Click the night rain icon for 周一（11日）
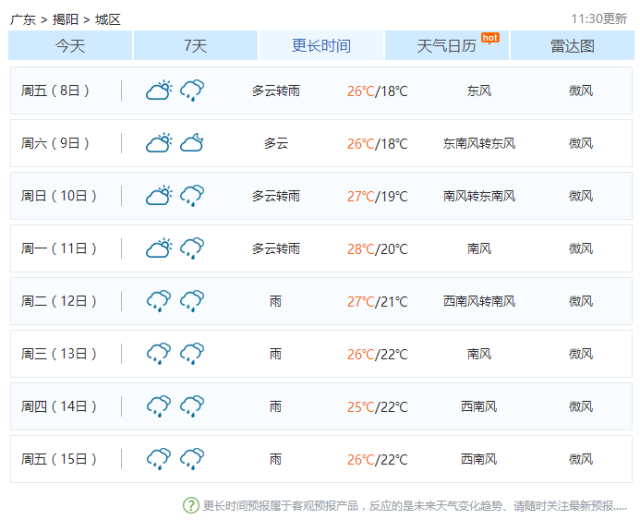Viewport: 640px width, 520px height. pos(192,248)
